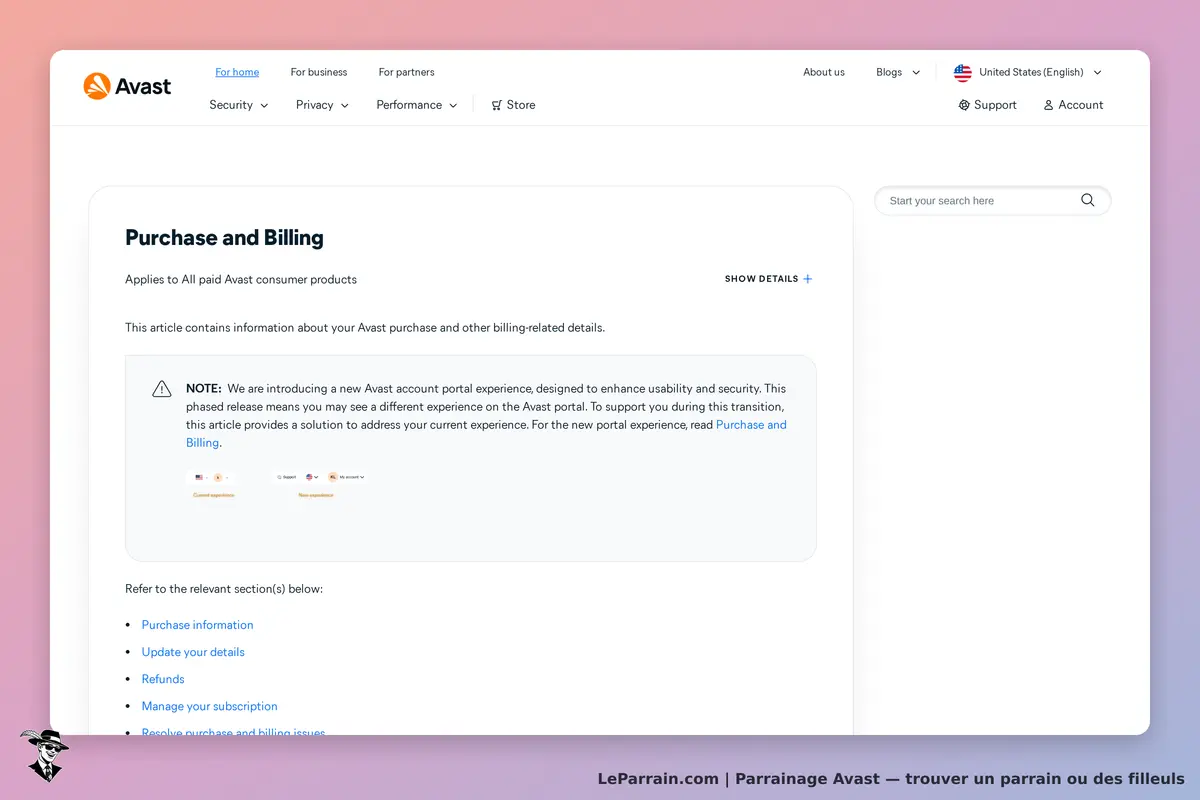Jump to Purchase information section
The height and width of the screenshot is (800, 1200).
point(198,625)
